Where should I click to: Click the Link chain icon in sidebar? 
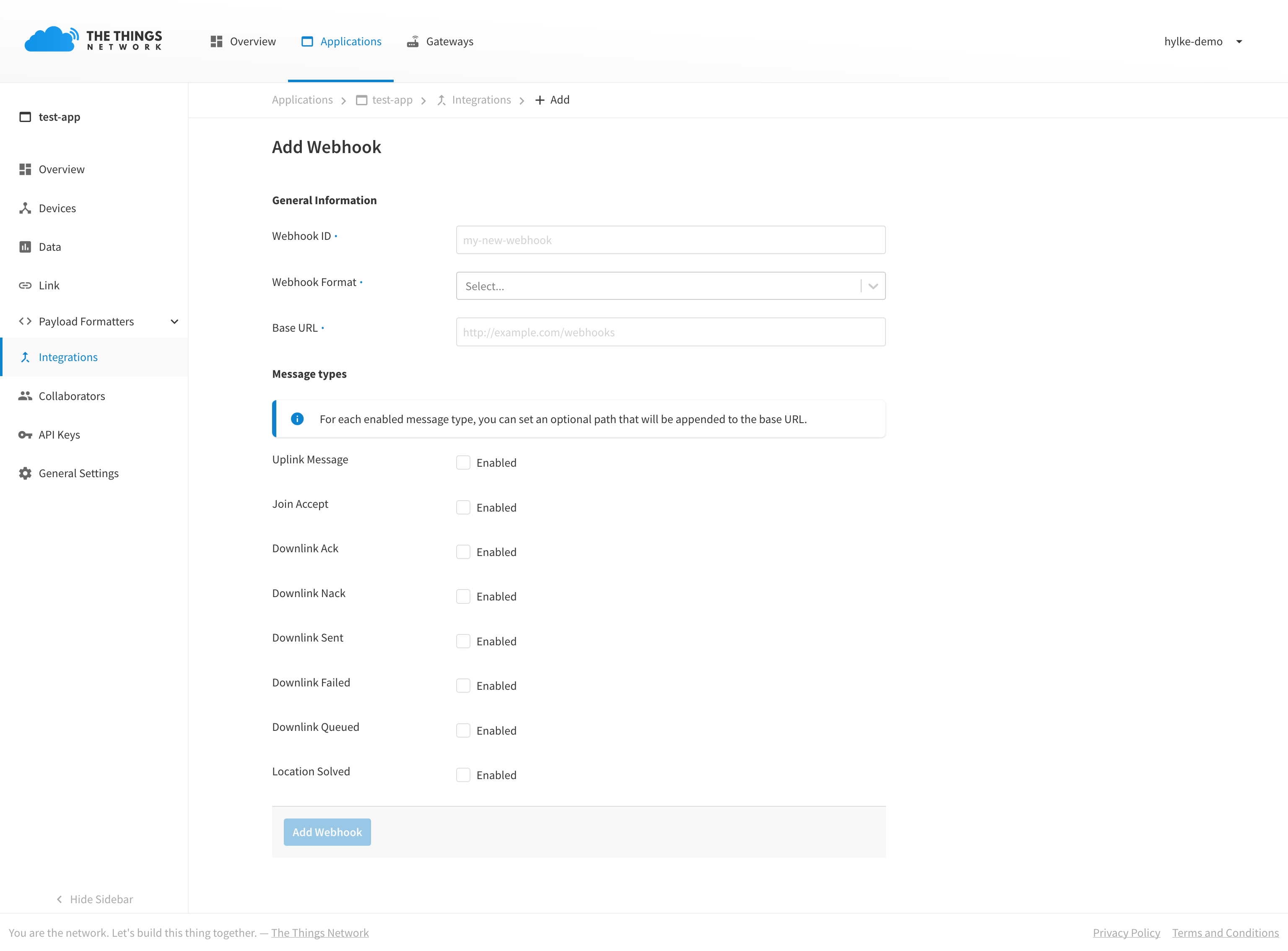(25, 285)
